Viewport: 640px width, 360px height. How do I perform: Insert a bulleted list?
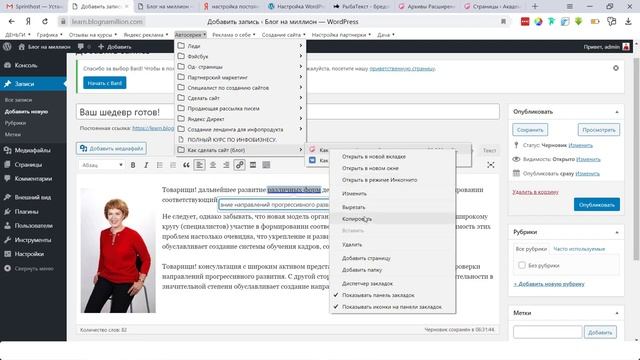click(160, 165)
